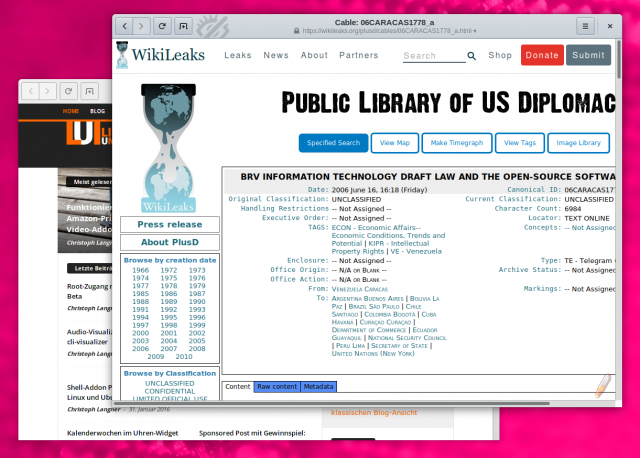Image resolution: width=640 pixels, height=458 pixels.
Task: Open the News menu
Action: tap(276, 55)
